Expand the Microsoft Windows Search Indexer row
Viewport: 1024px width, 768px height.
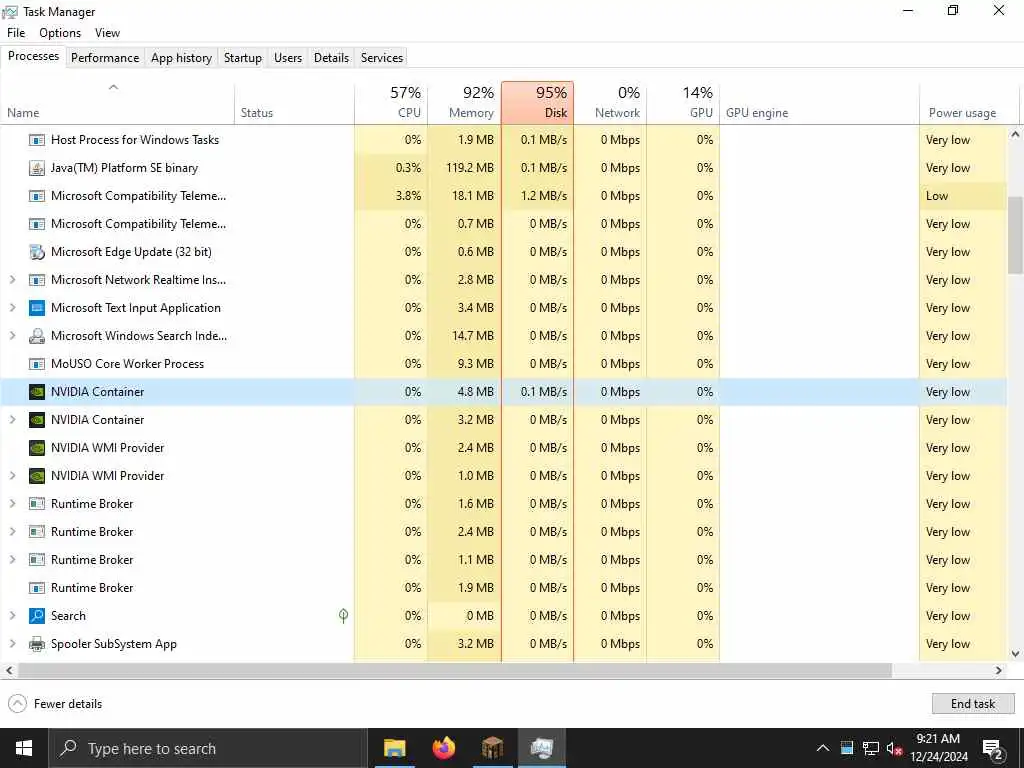tap(12, 336)
